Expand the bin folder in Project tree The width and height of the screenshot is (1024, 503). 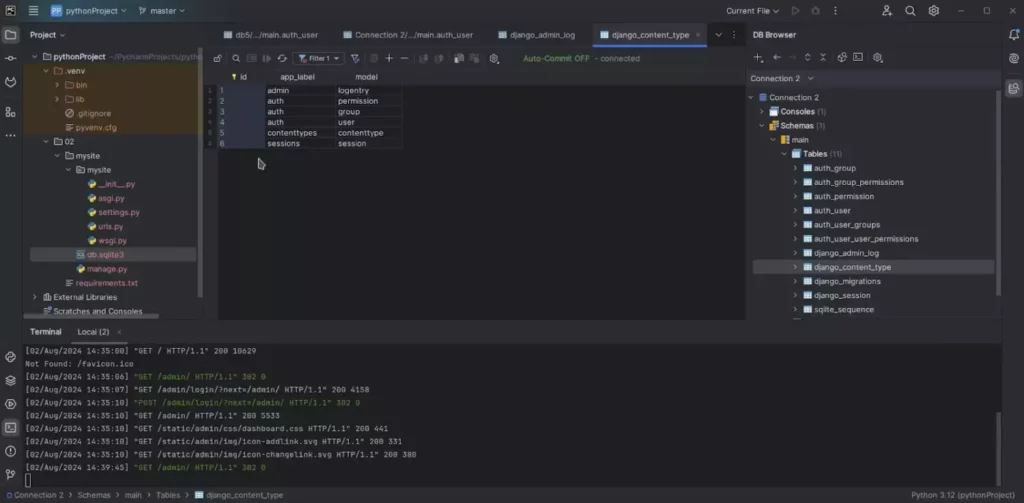pyautogui.click(x=57, y=85)
